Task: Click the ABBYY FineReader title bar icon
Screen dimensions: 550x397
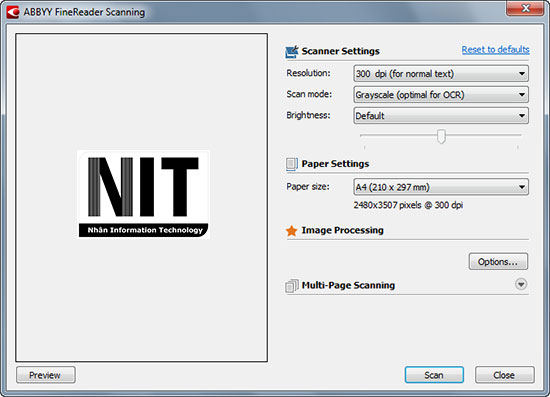Action: pos(13,12)
